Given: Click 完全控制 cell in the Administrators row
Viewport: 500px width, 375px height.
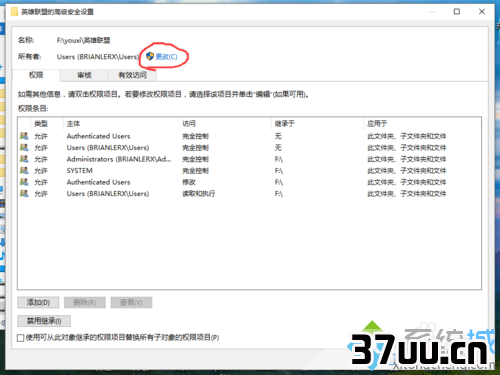Looking at the screenshot, I should pos(195,159).
